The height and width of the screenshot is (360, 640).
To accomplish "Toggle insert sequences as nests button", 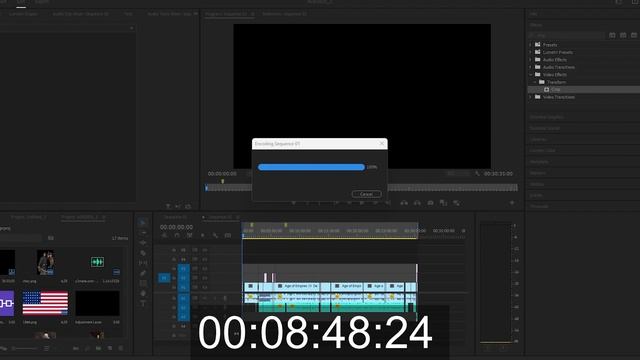I will tap(164, 236).
